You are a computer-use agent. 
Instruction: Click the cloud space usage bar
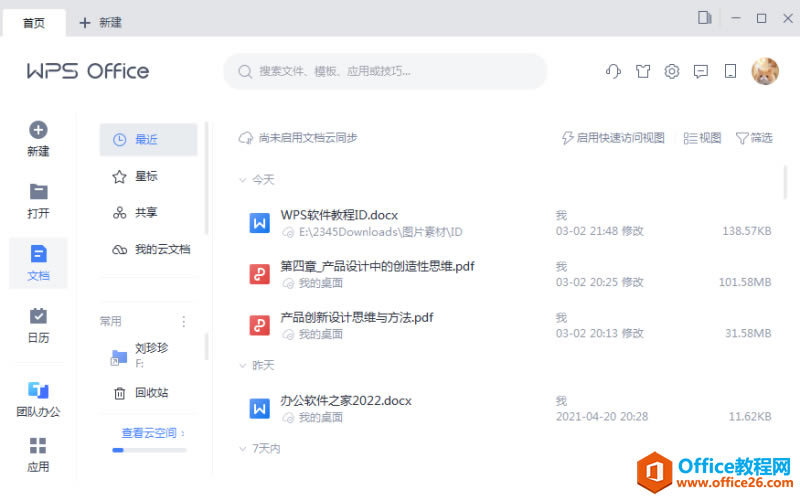(149, 450)
